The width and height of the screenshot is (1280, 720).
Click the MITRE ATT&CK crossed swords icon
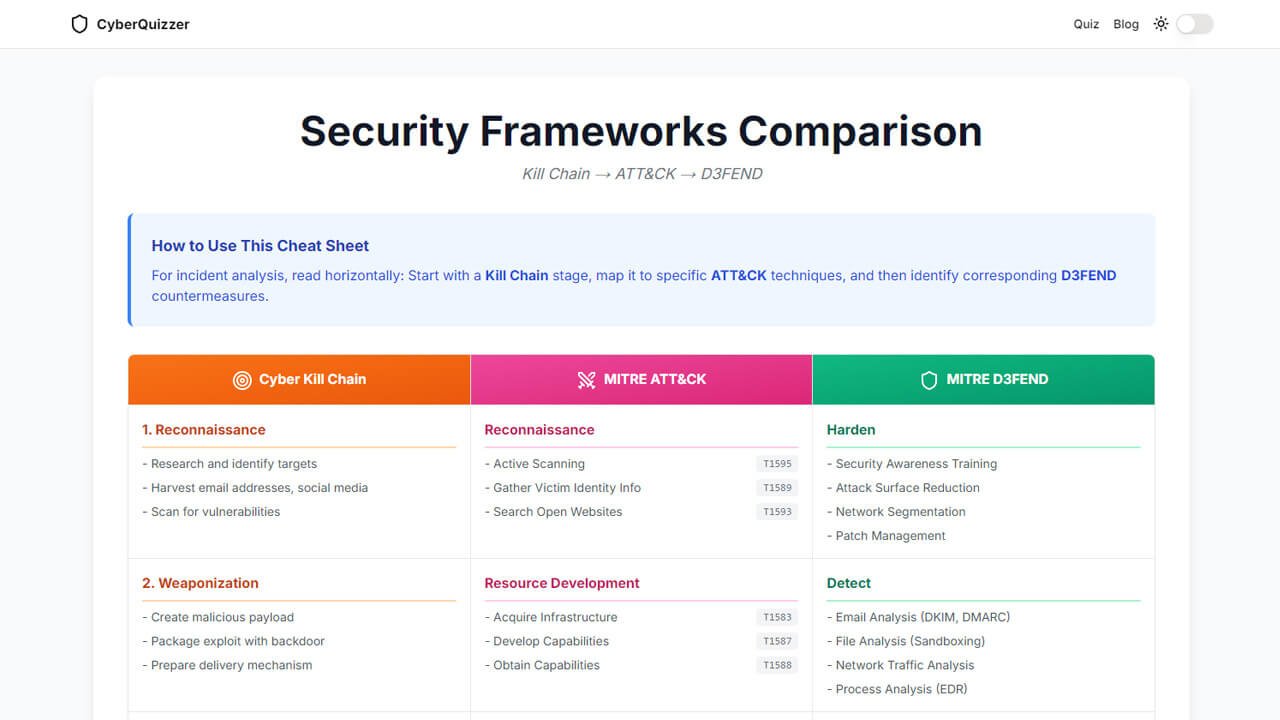click(x=586, y=380)
